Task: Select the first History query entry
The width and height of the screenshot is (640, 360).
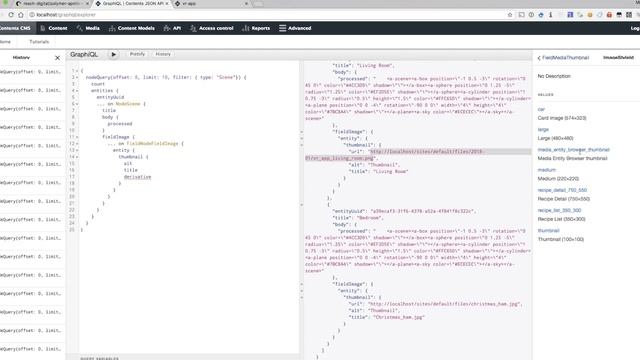Action: click(x=31, y=72)
